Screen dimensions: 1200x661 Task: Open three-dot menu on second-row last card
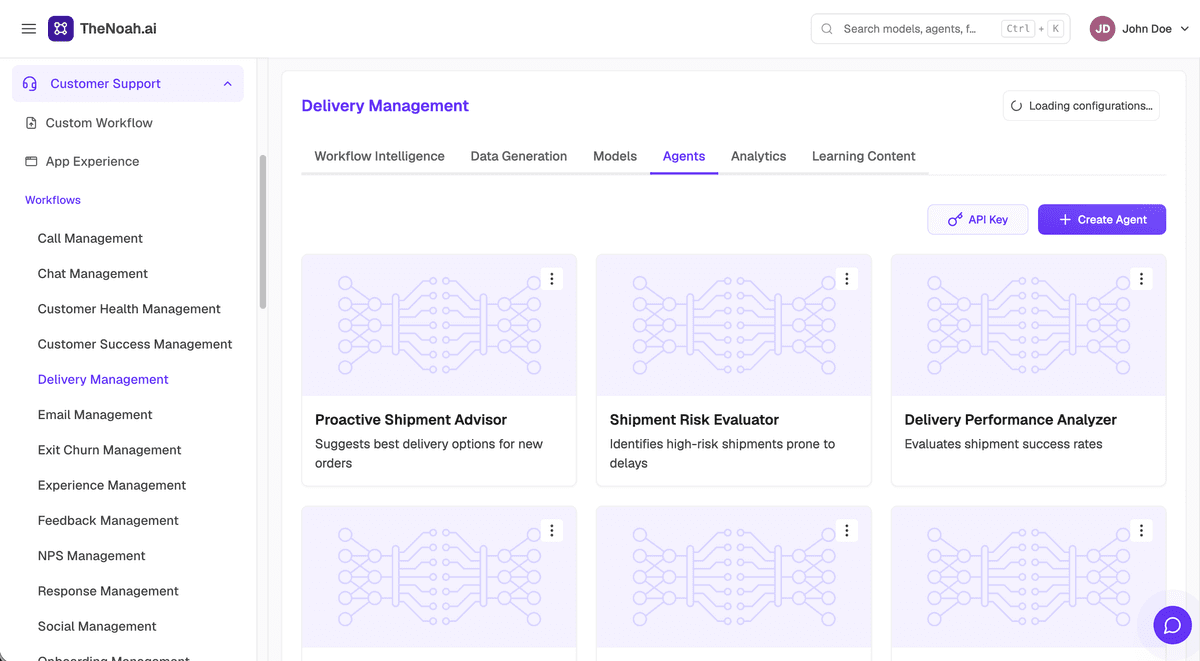(x=1141, y=531)
